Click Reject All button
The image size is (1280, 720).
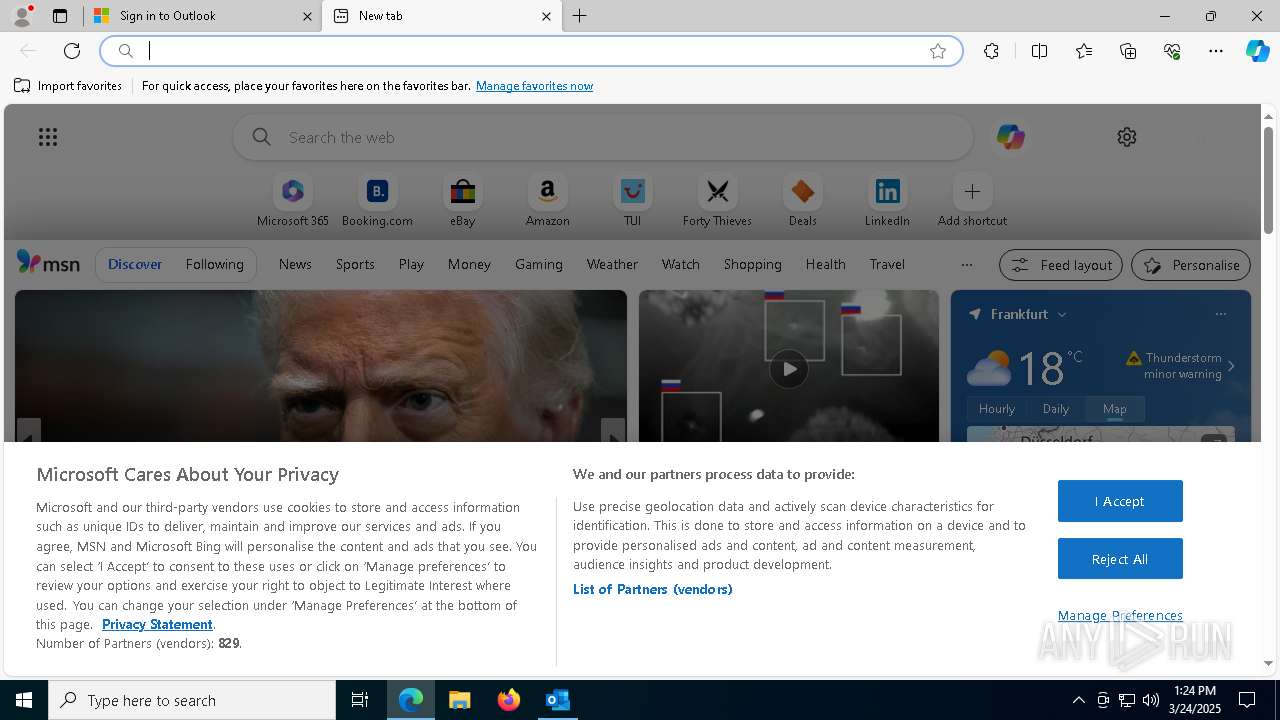pyautogui.click(x=1120, y=559)
